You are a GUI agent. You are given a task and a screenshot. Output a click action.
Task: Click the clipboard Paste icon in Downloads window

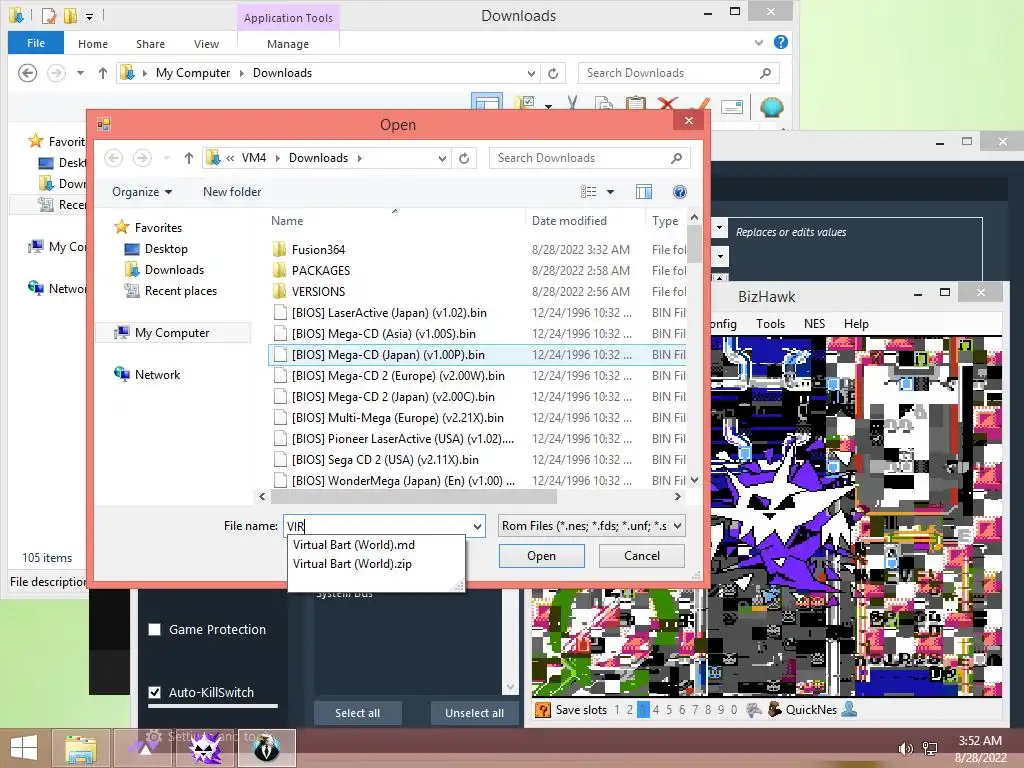(635, 104)
